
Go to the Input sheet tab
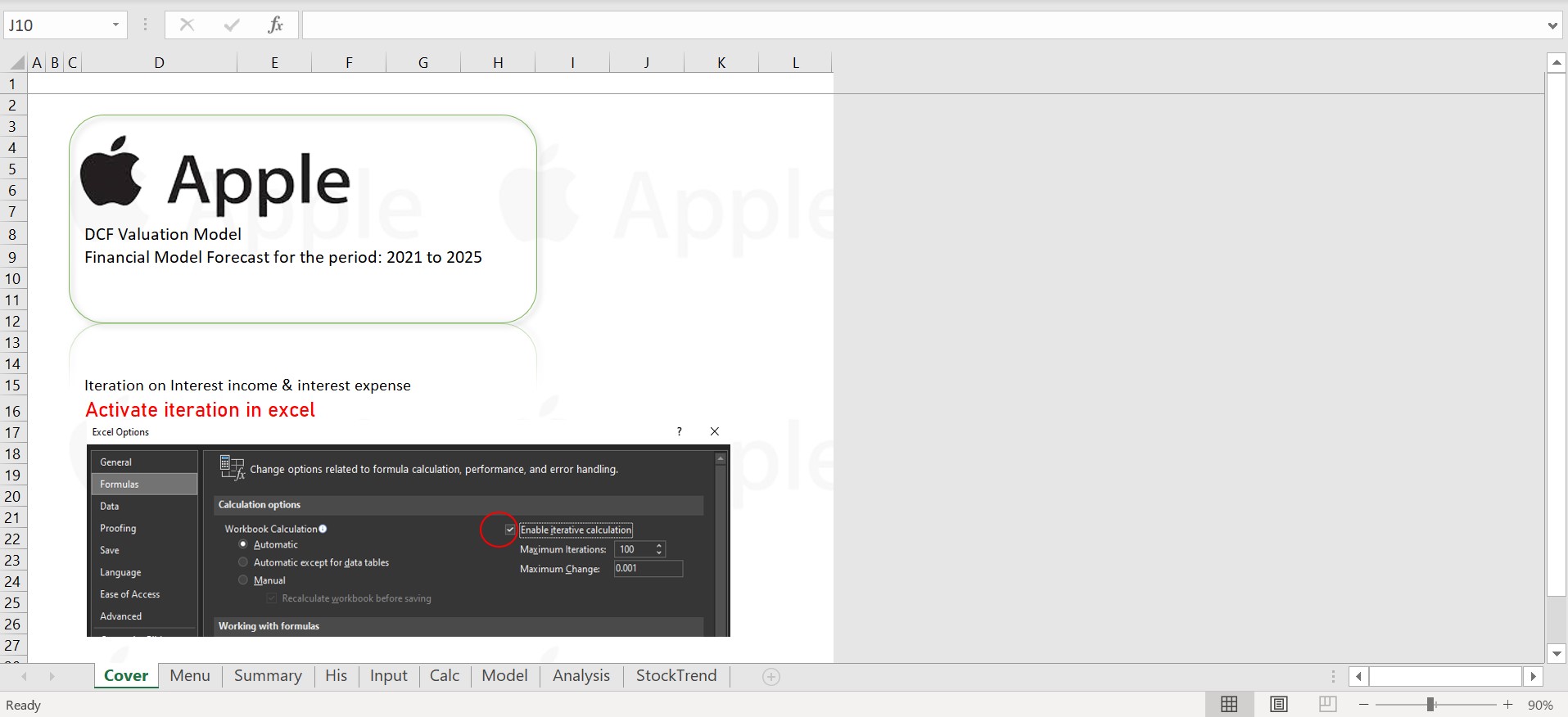388,676
